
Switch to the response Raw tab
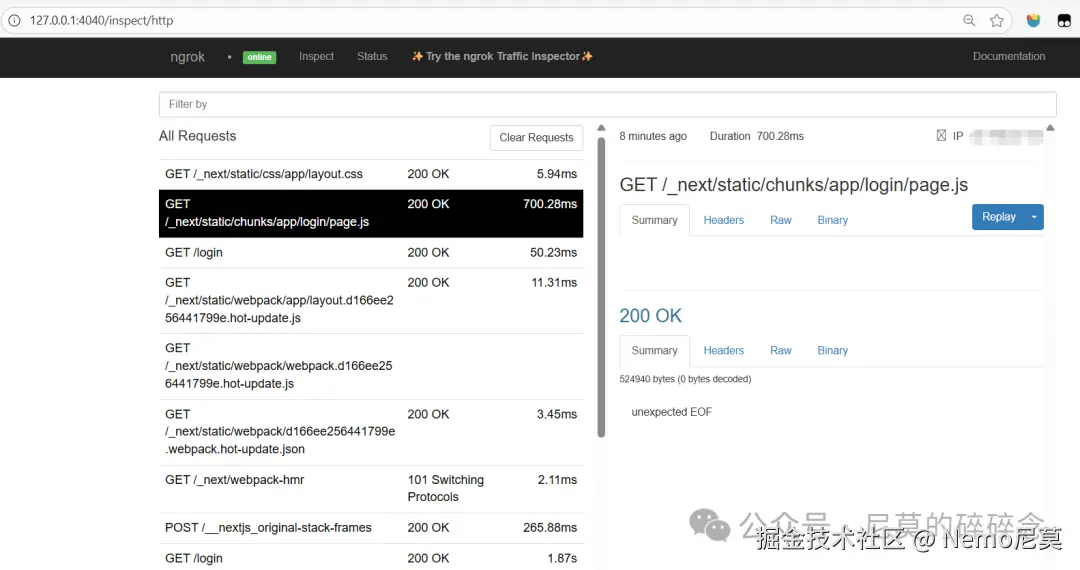pyautogui.click(x=780, y=350)
